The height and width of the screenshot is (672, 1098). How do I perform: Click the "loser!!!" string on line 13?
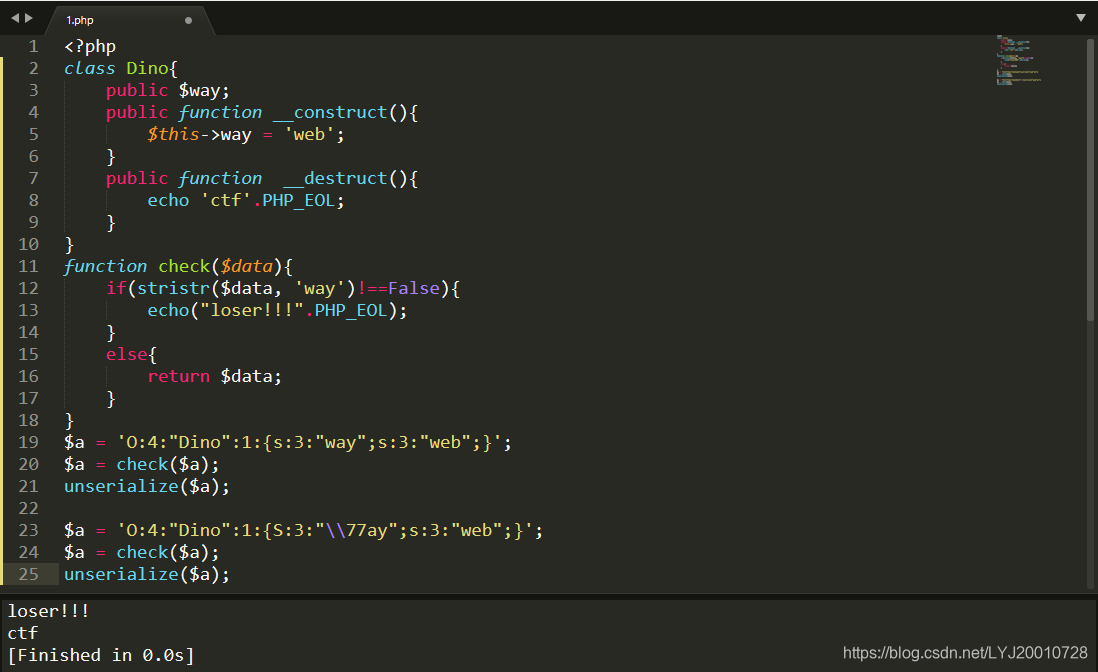pyautogui.click(x=252, y=310)
